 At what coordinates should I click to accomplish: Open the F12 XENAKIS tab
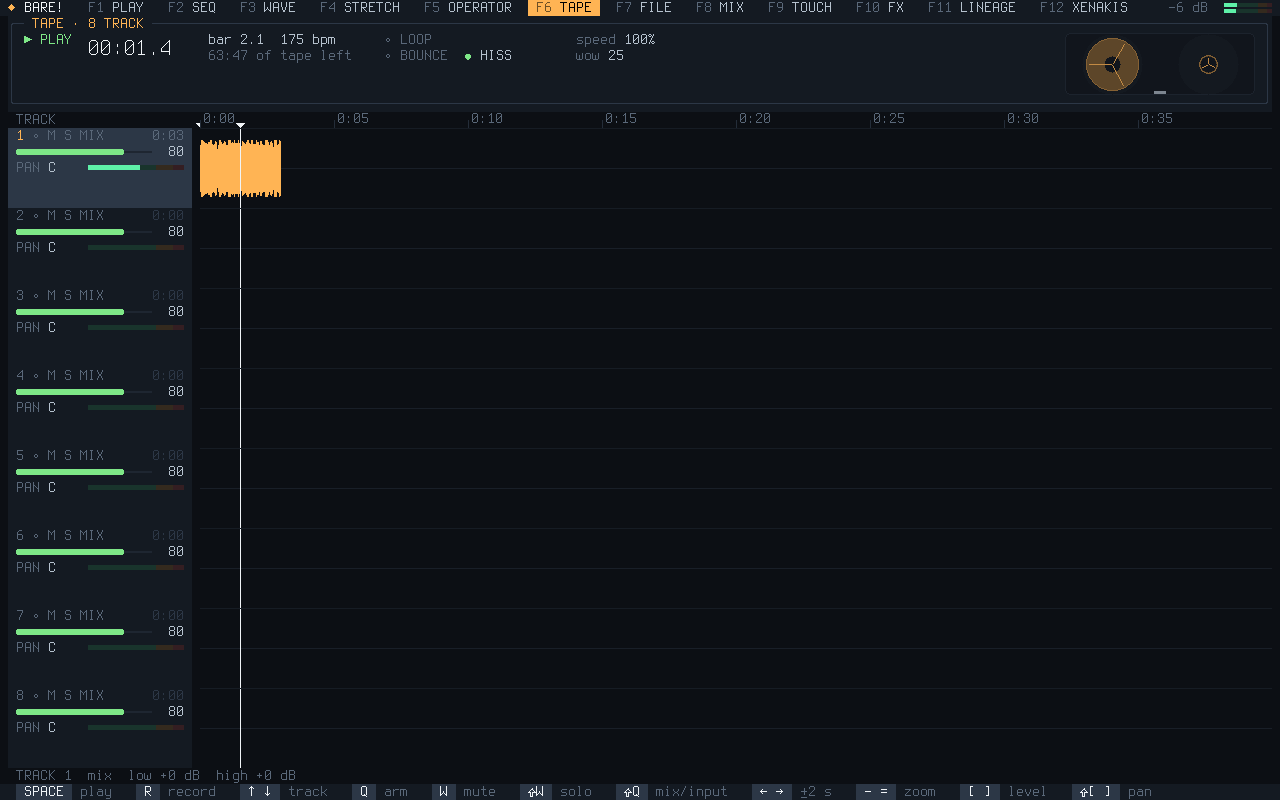(x=1084, y=8)
